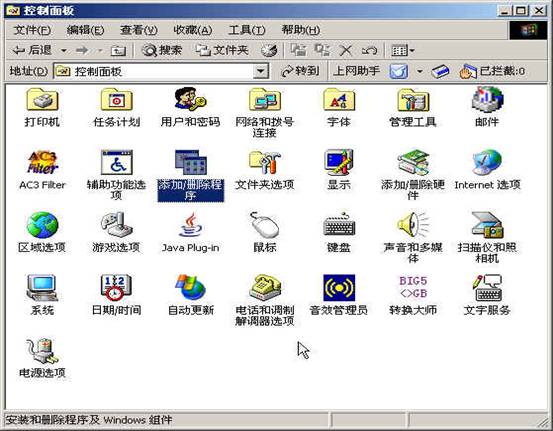This screenshot has height=431, width=553.
Task: Expand the back history dropdown arrow
Action: [64, 51]
